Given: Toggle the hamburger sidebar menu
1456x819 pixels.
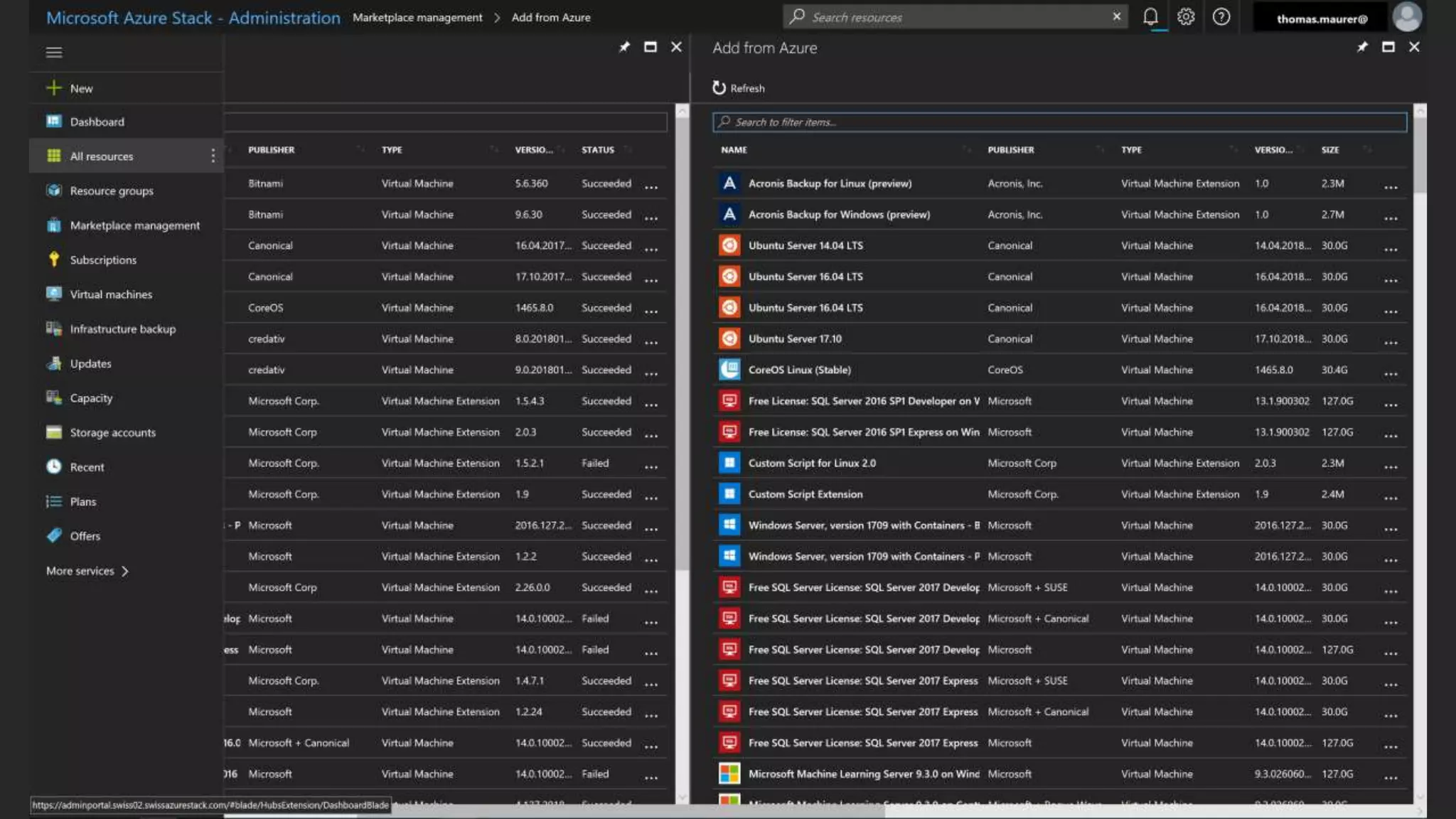Looking at the screenshot, I should 54,53.
